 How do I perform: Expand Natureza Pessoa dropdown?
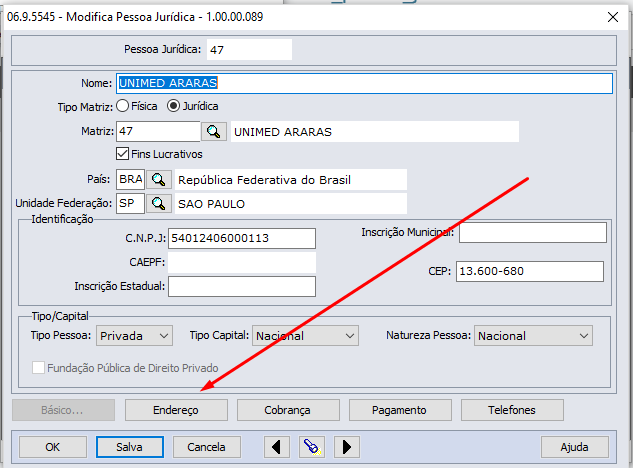[533, 336]
